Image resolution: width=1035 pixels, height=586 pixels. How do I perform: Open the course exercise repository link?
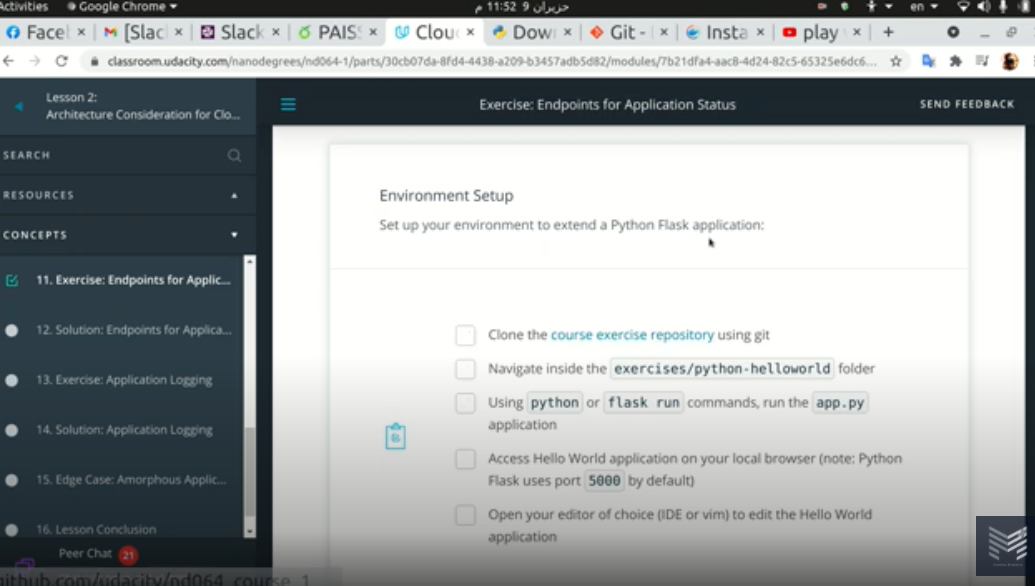coord(632,335)
